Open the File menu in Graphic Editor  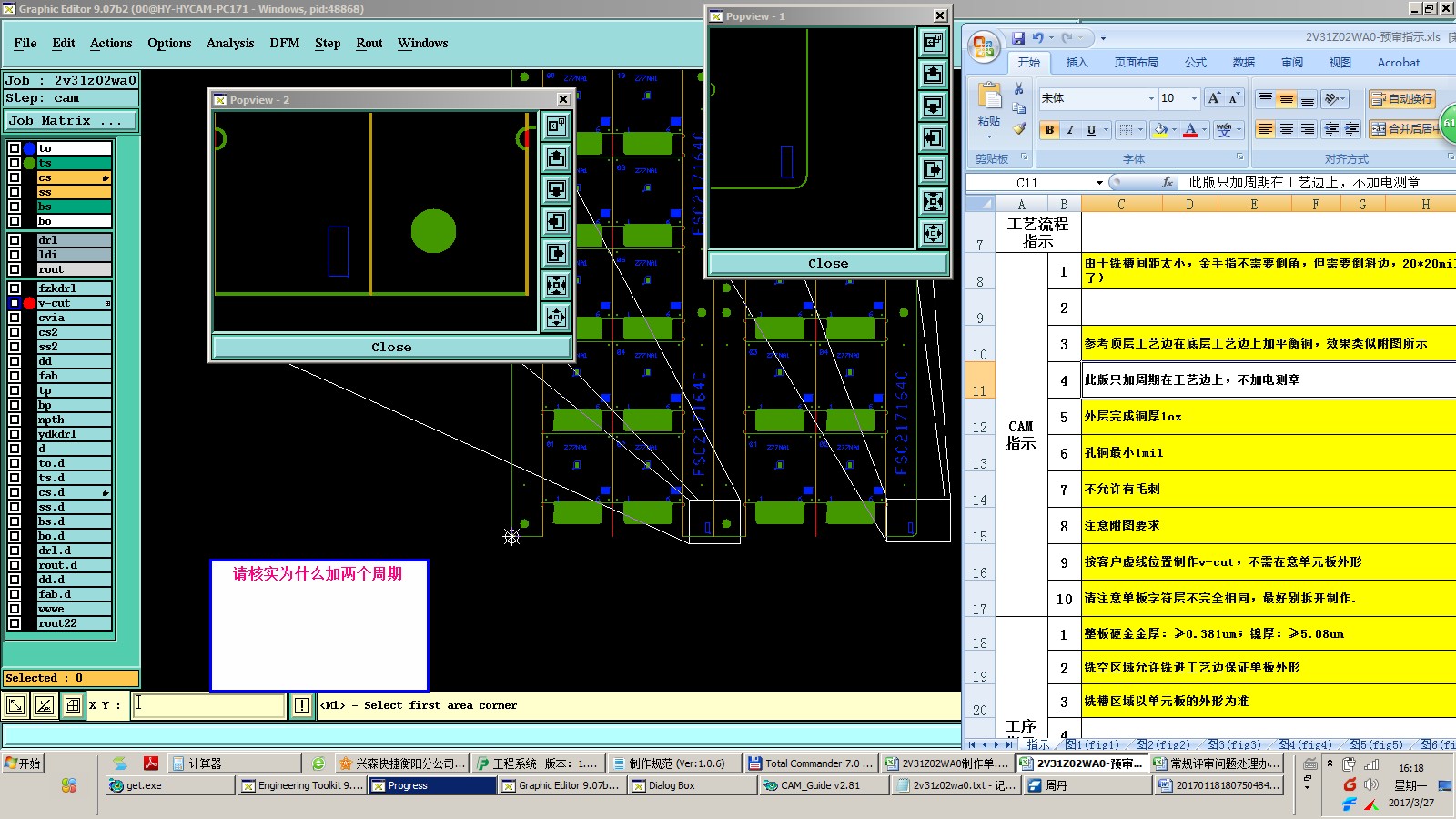pyautogui.click(x=25, y=43)
